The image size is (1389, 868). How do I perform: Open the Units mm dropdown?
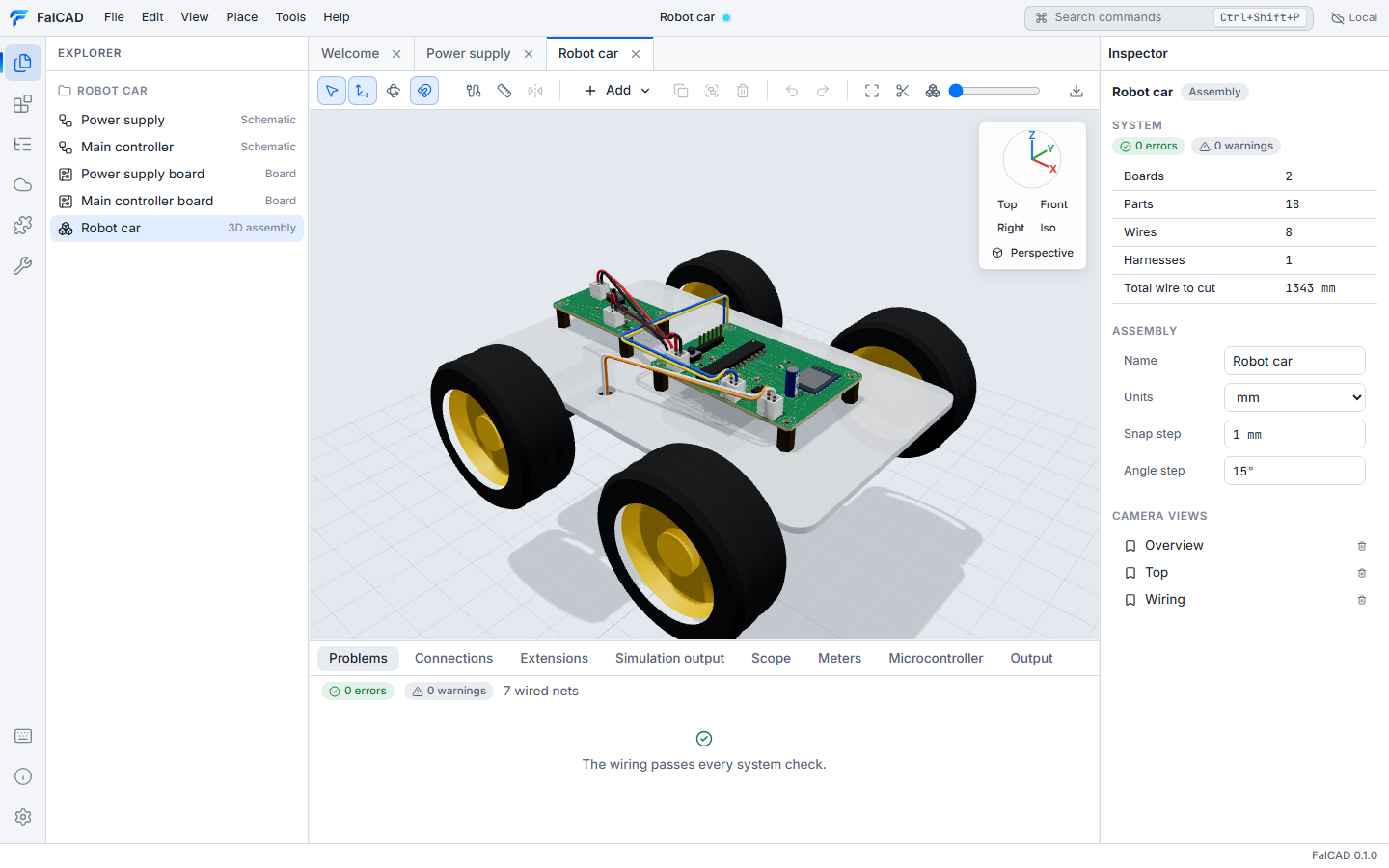coord(1294,397)
